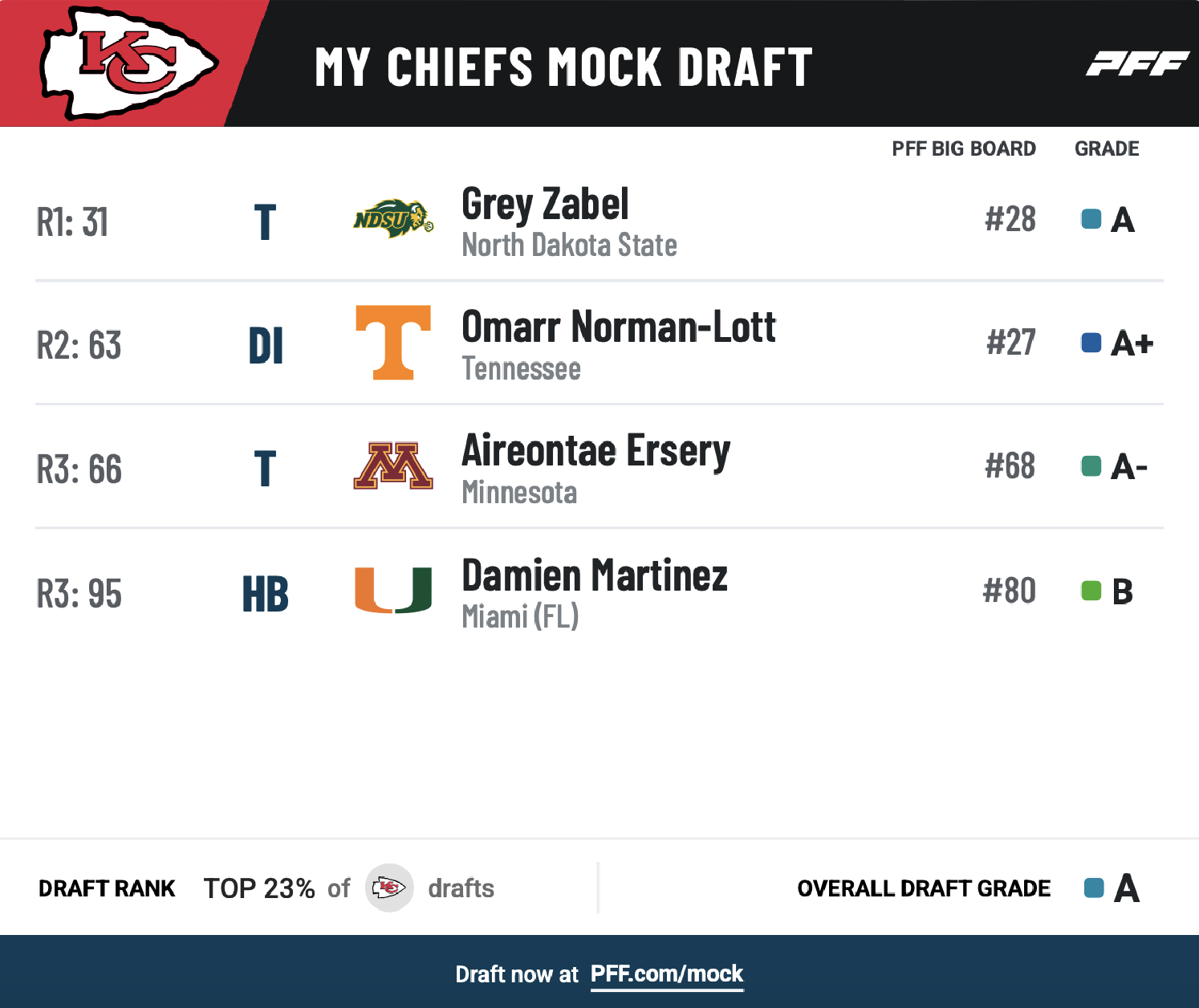Click the PFF Big Board column header
Image resolution: width=1199 pixels, height=1008 pixels.
point(964,149)
